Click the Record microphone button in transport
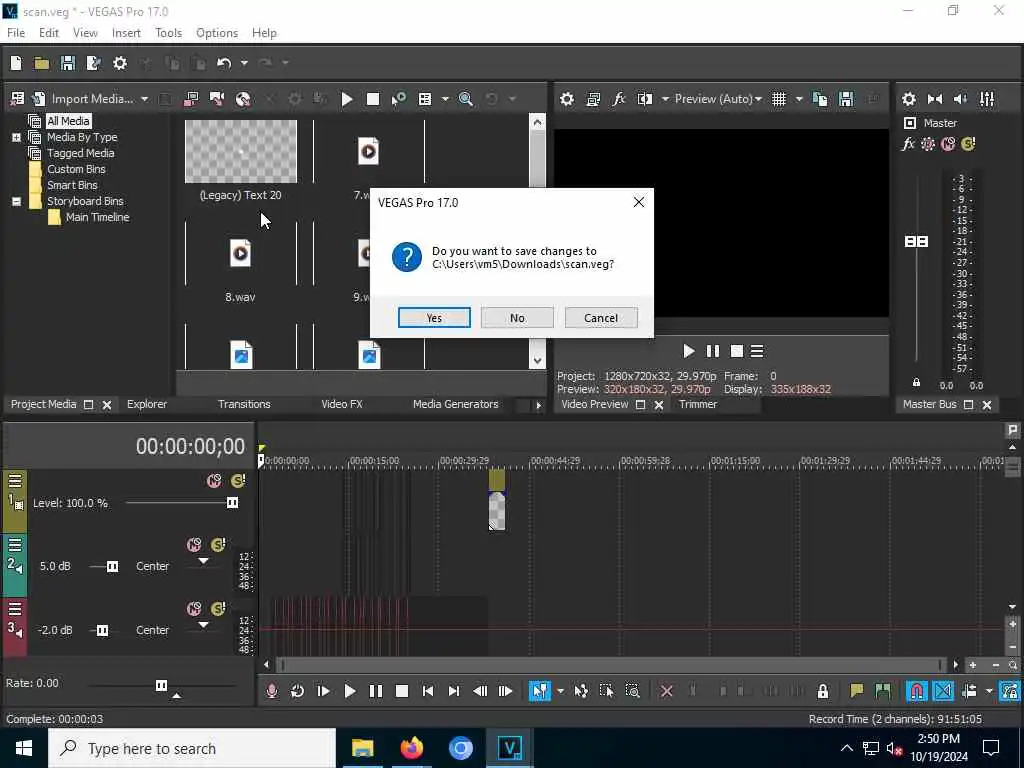The image size is (1024, 768). 272,691
